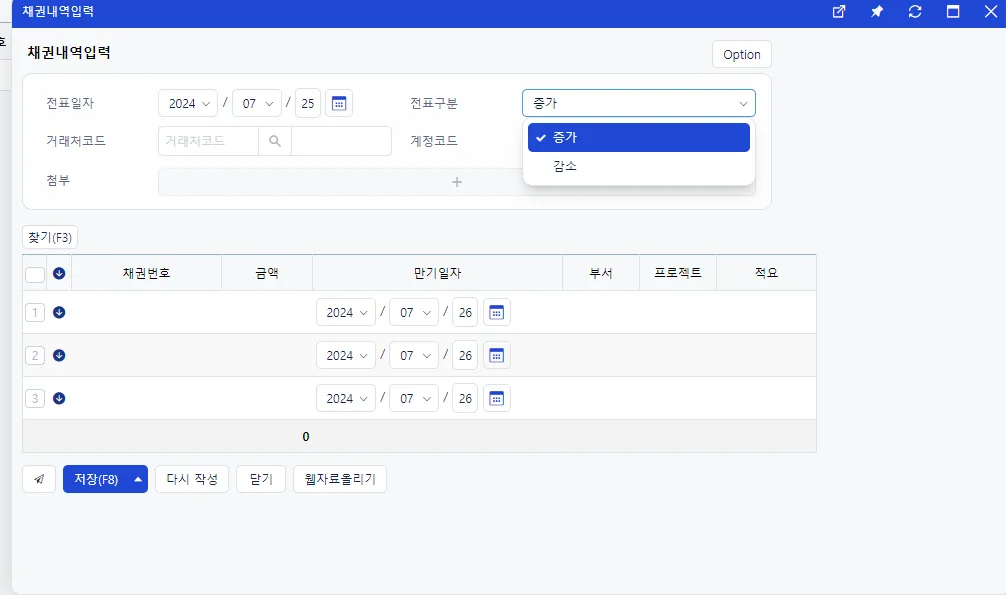
Task: Open the 저장(F8) button arrow menu
Action: (138, 479)
